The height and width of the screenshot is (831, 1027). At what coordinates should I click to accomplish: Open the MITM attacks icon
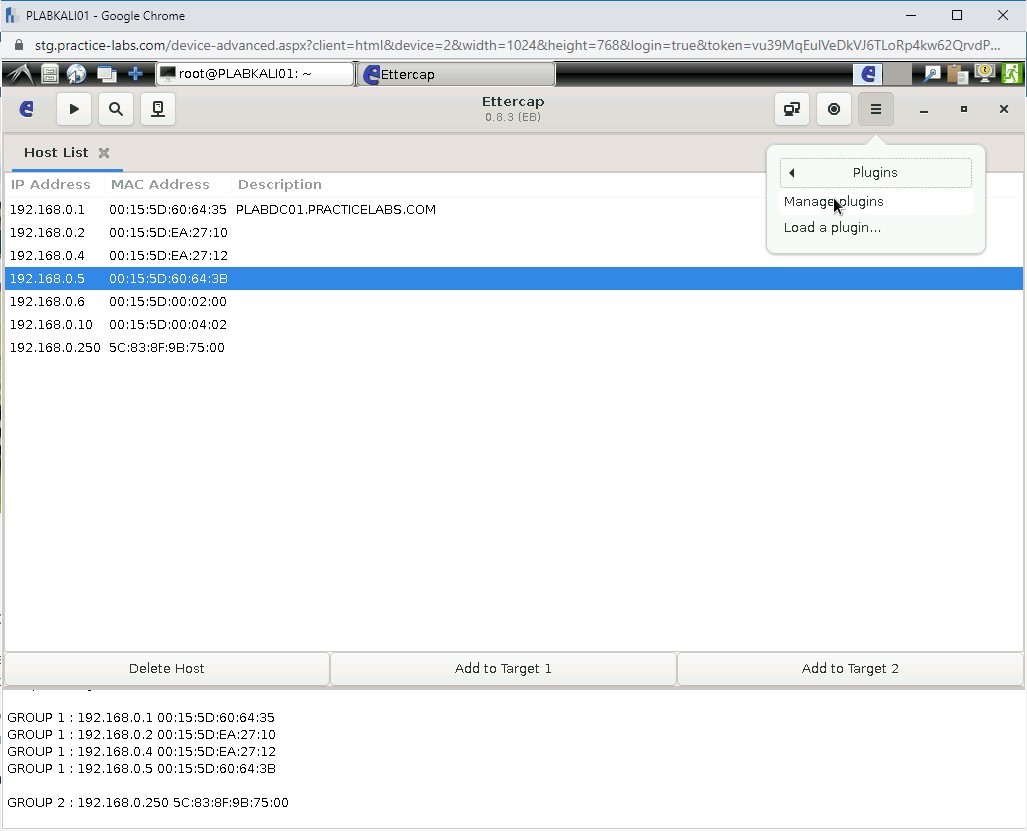click(x=791, y=109)
